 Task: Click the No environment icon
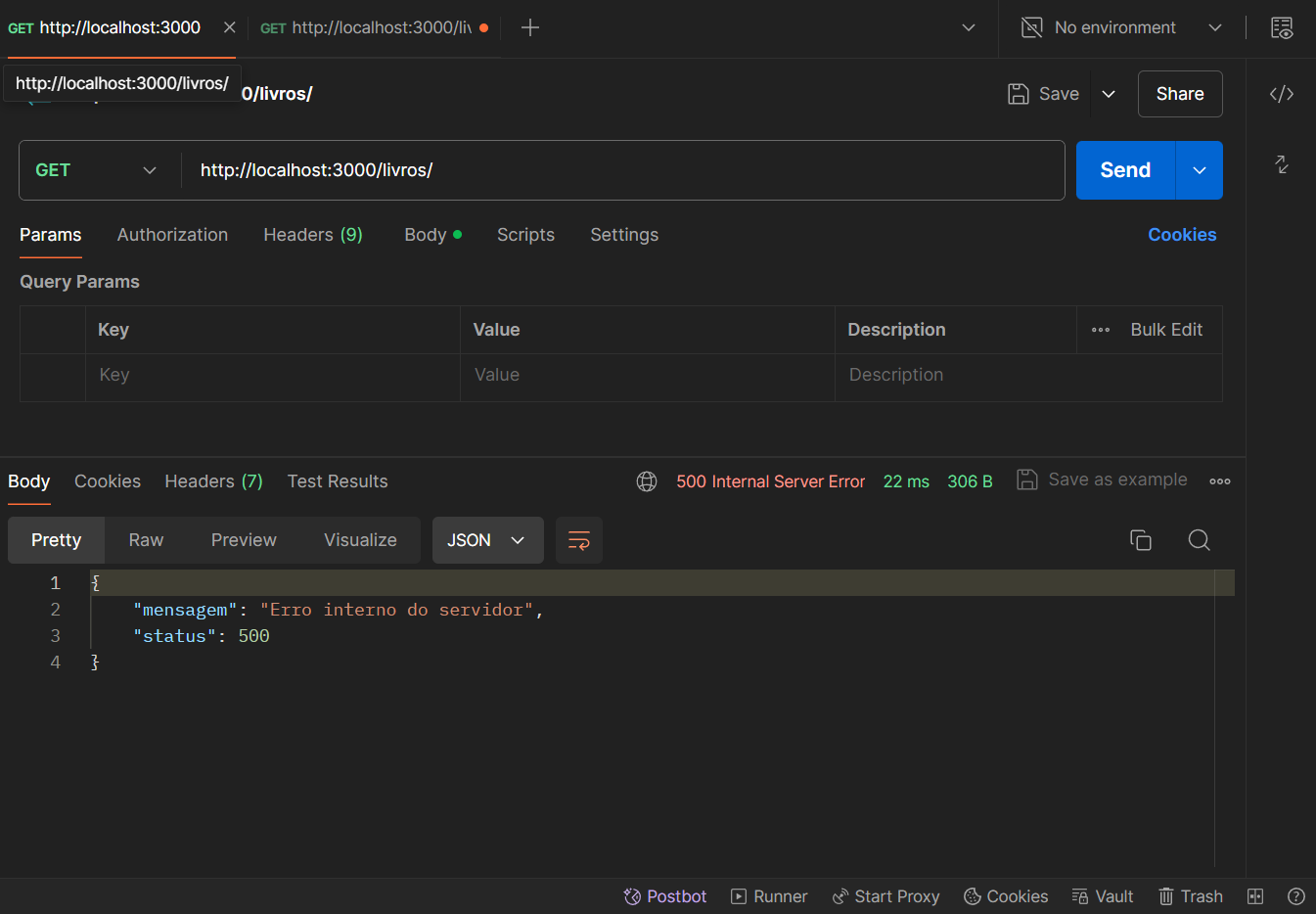[1032, 27]
